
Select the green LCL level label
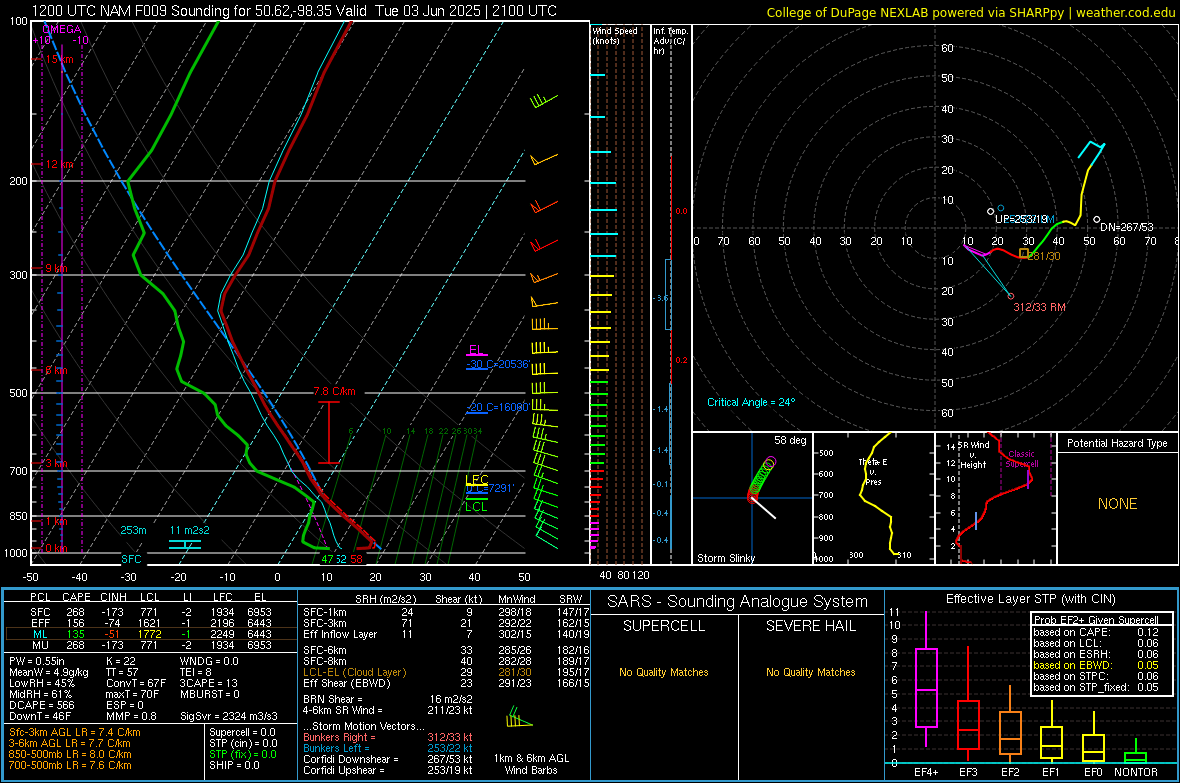(476, 507)
